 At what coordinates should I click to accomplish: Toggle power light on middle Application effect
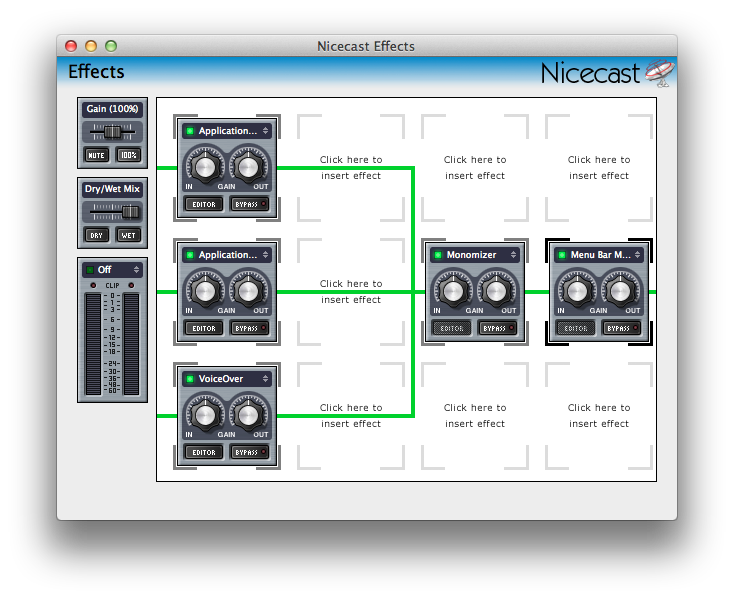point(190,255)
